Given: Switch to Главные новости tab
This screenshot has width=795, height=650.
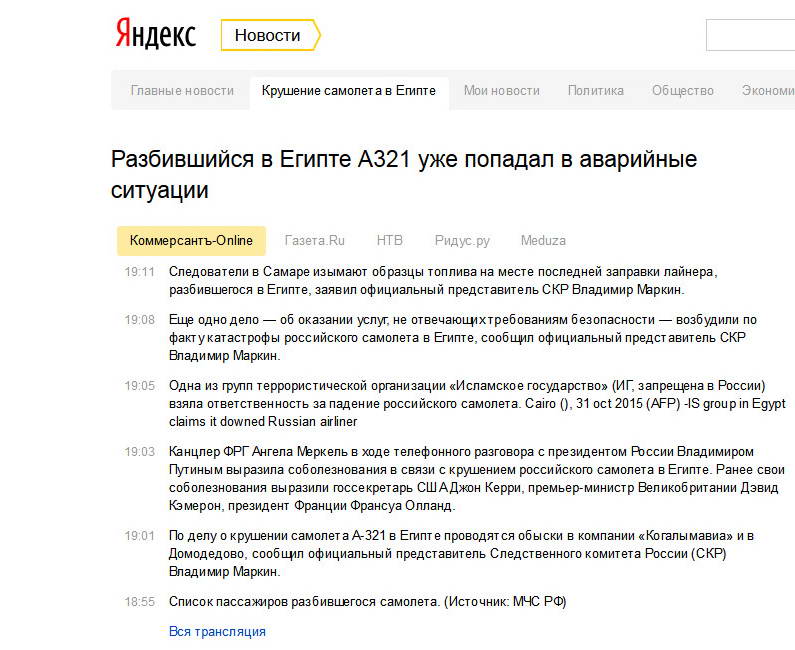Looking at the screenshot, I should tap(182, 91).
